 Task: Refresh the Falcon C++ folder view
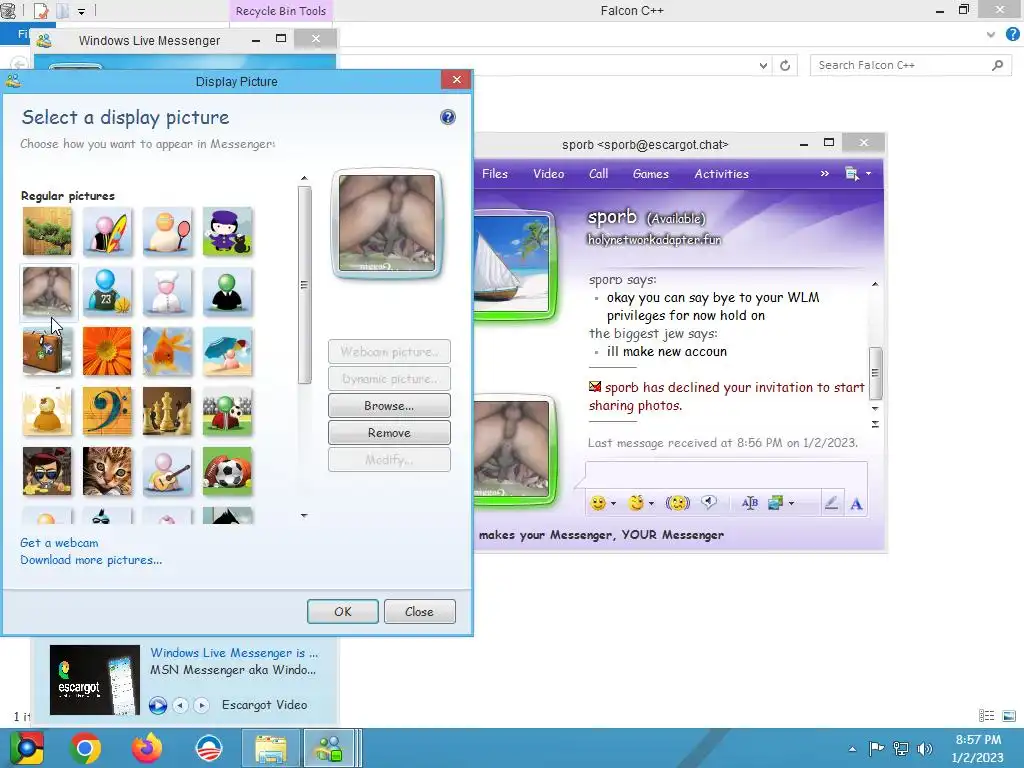click(x=785, y=65)
